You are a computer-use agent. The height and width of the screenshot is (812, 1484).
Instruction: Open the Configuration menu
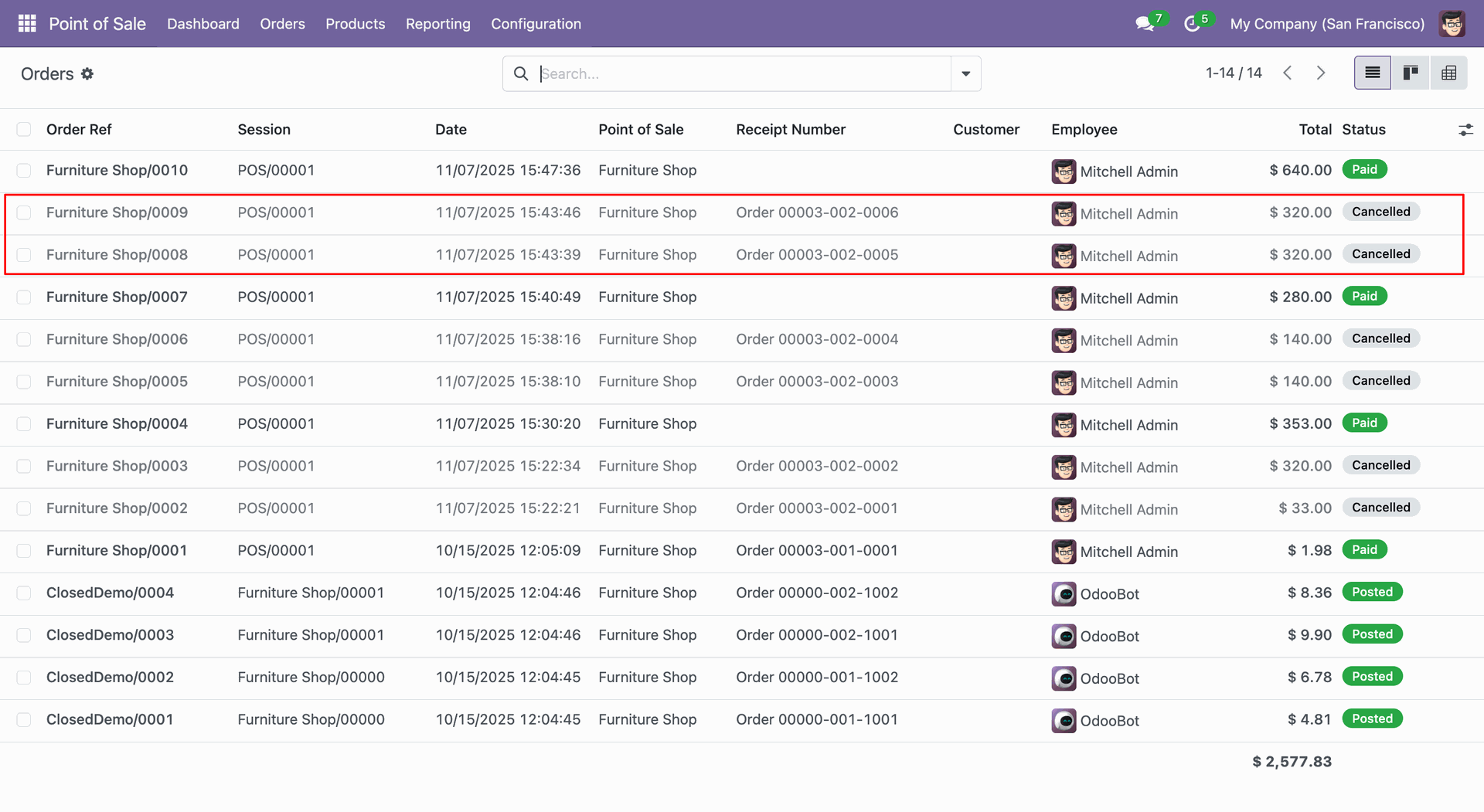(536, 24)
